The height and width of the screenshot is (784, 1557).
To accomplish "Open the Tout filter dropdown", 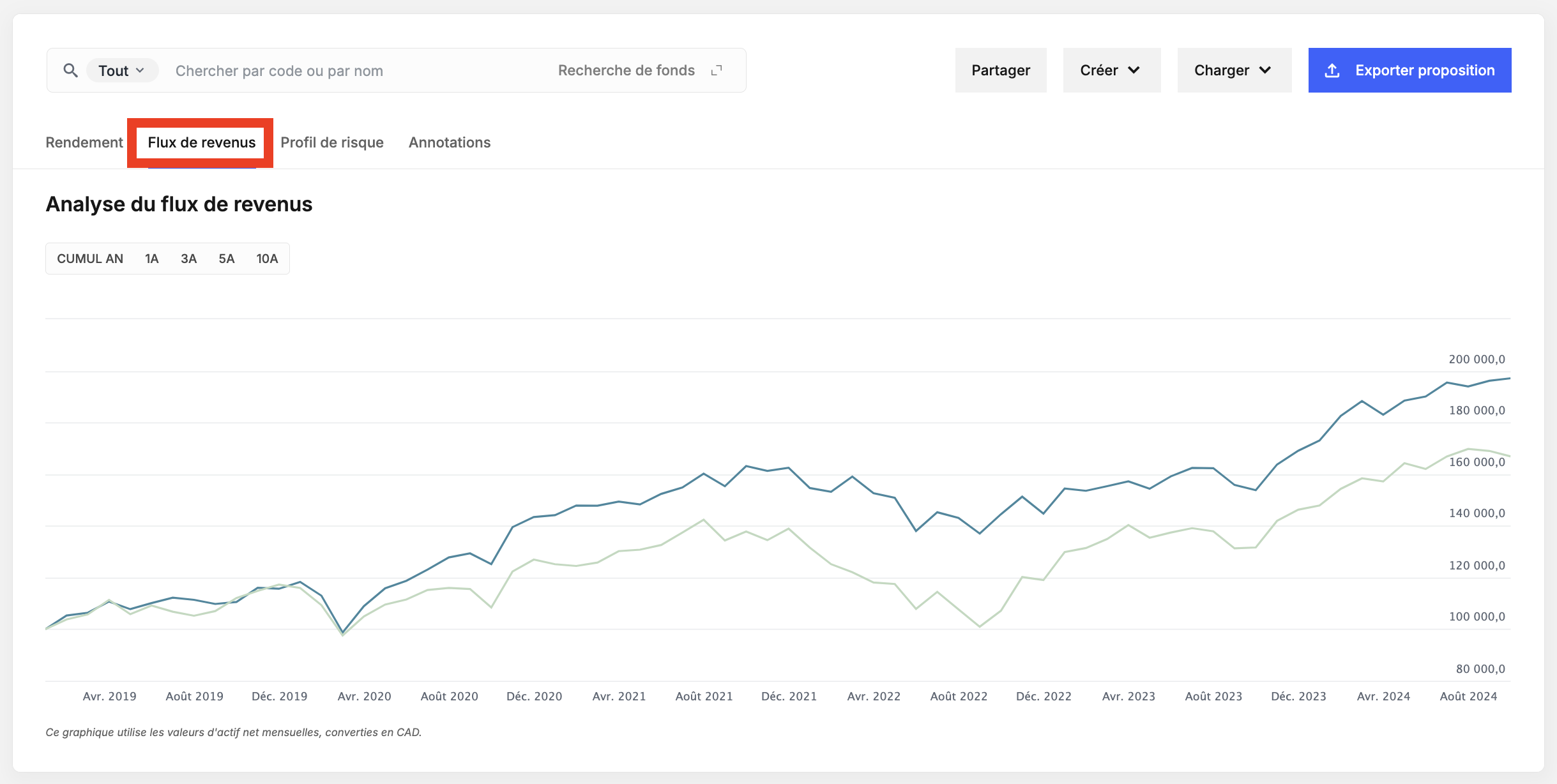I will pos(121,70).
